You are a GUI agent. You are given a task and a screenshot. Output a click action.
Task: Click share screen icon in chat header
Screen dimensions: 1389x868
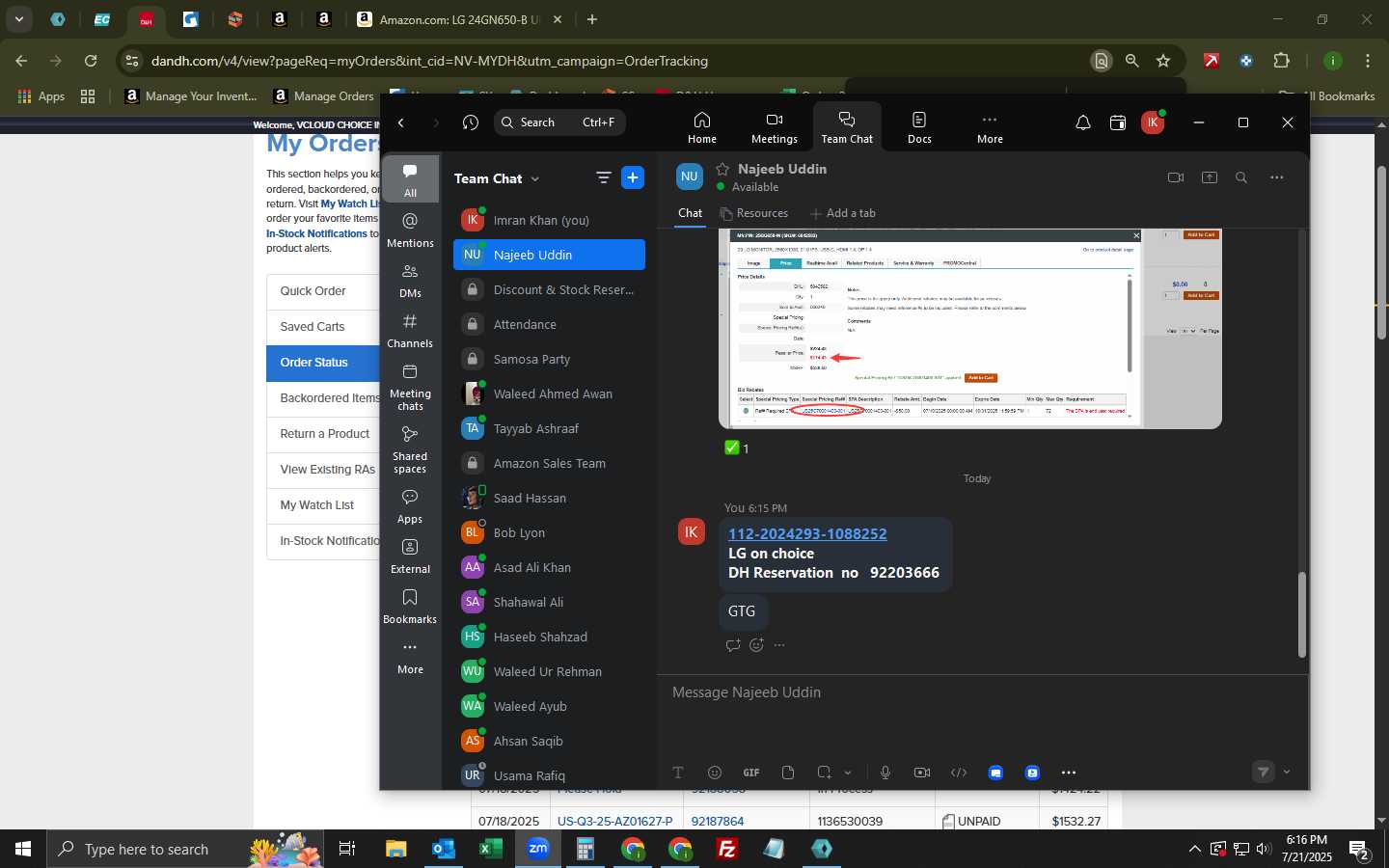(x=1209, y=177)
